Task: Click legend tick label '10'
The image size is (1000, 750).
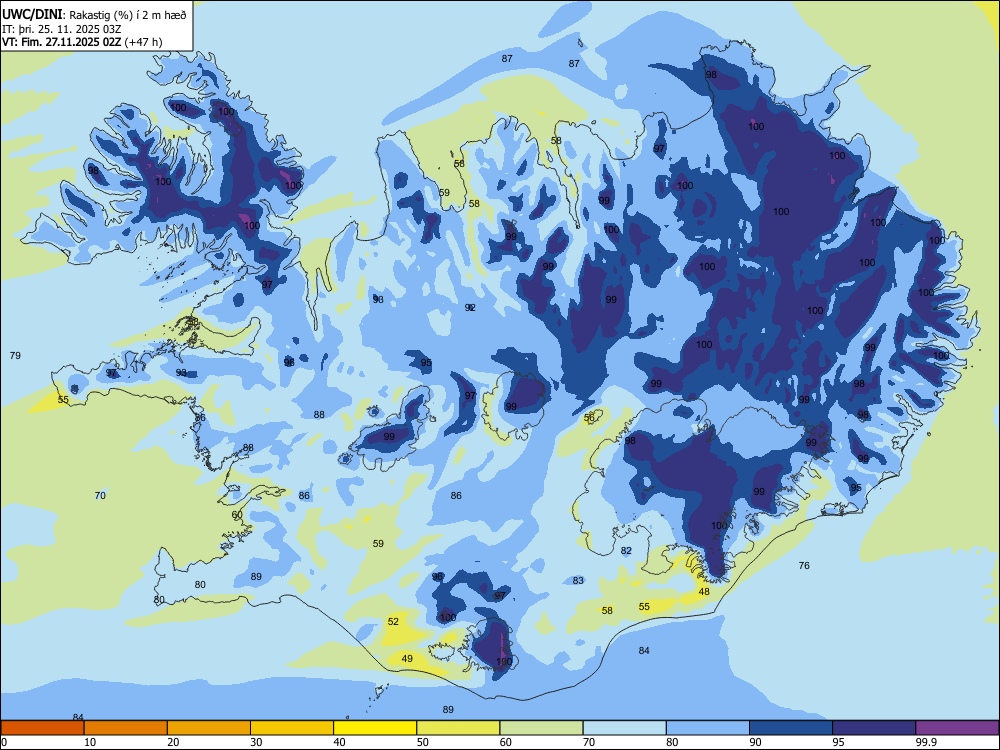Action: pyautogui.click(x=90, y=742)
